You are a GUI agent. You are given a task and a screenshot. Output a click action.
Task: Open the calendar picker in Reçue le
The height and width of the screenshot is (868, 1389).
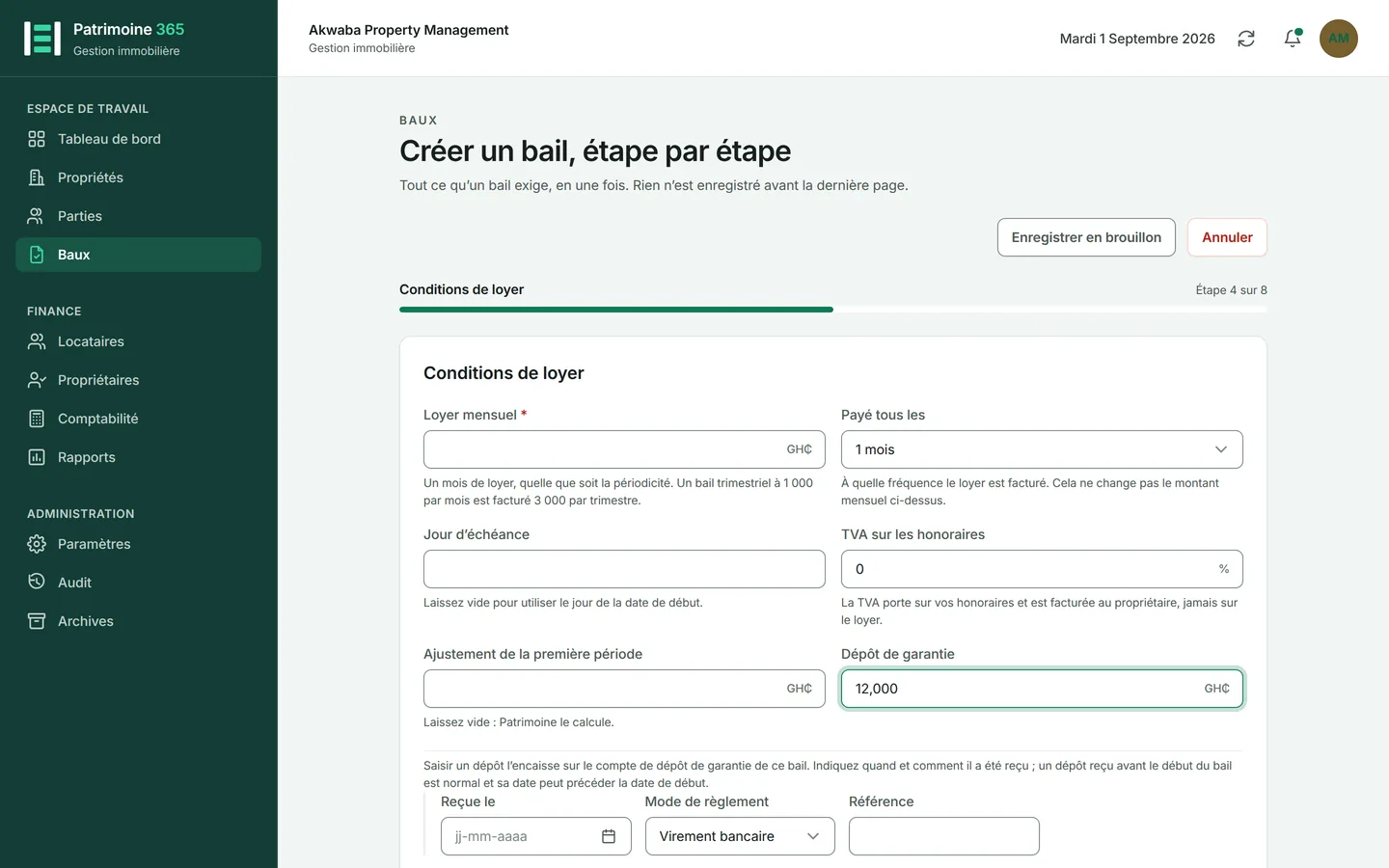pyautogui.click(x=609, y=836)
